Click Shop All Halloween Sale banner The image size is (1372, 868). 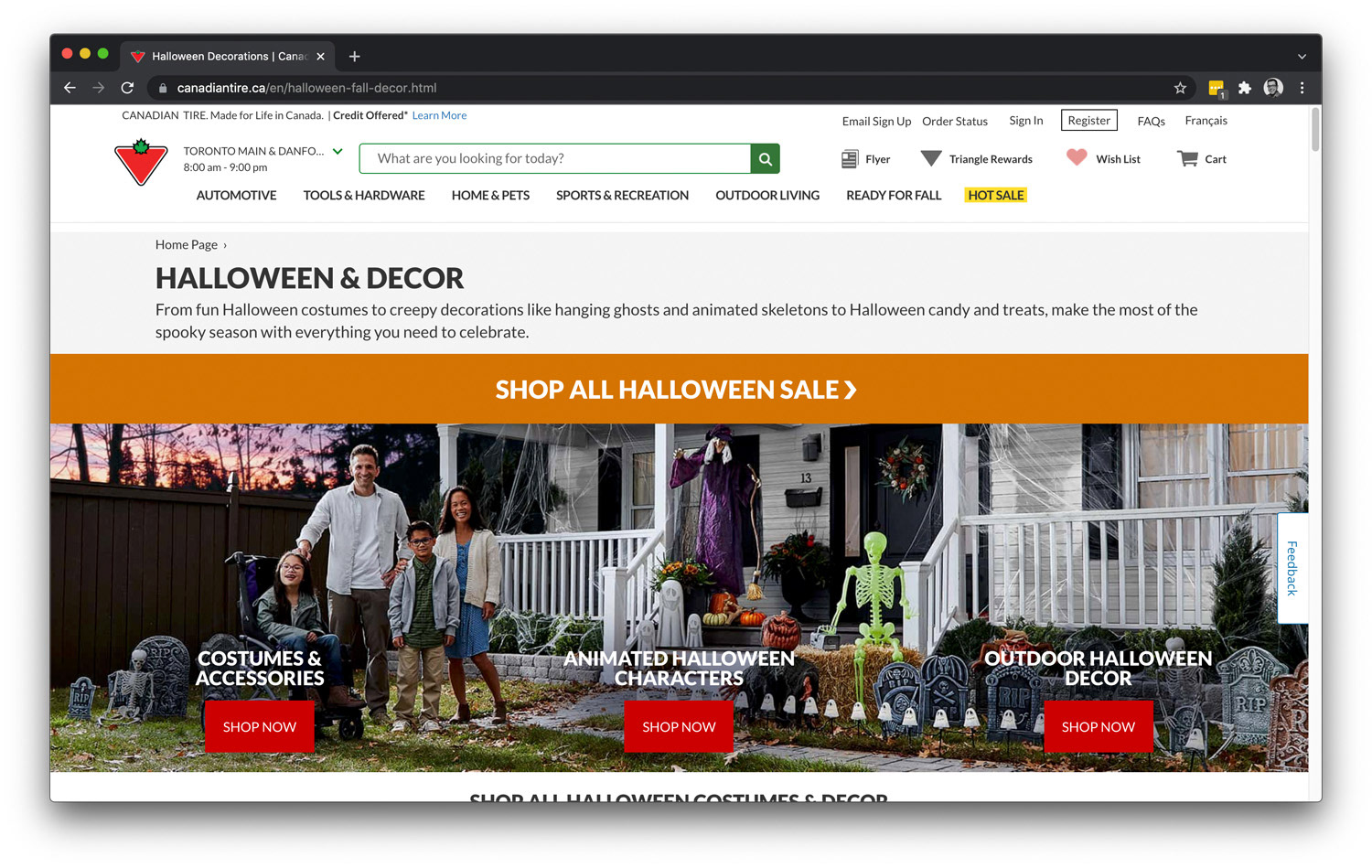[x=679, y=389]
